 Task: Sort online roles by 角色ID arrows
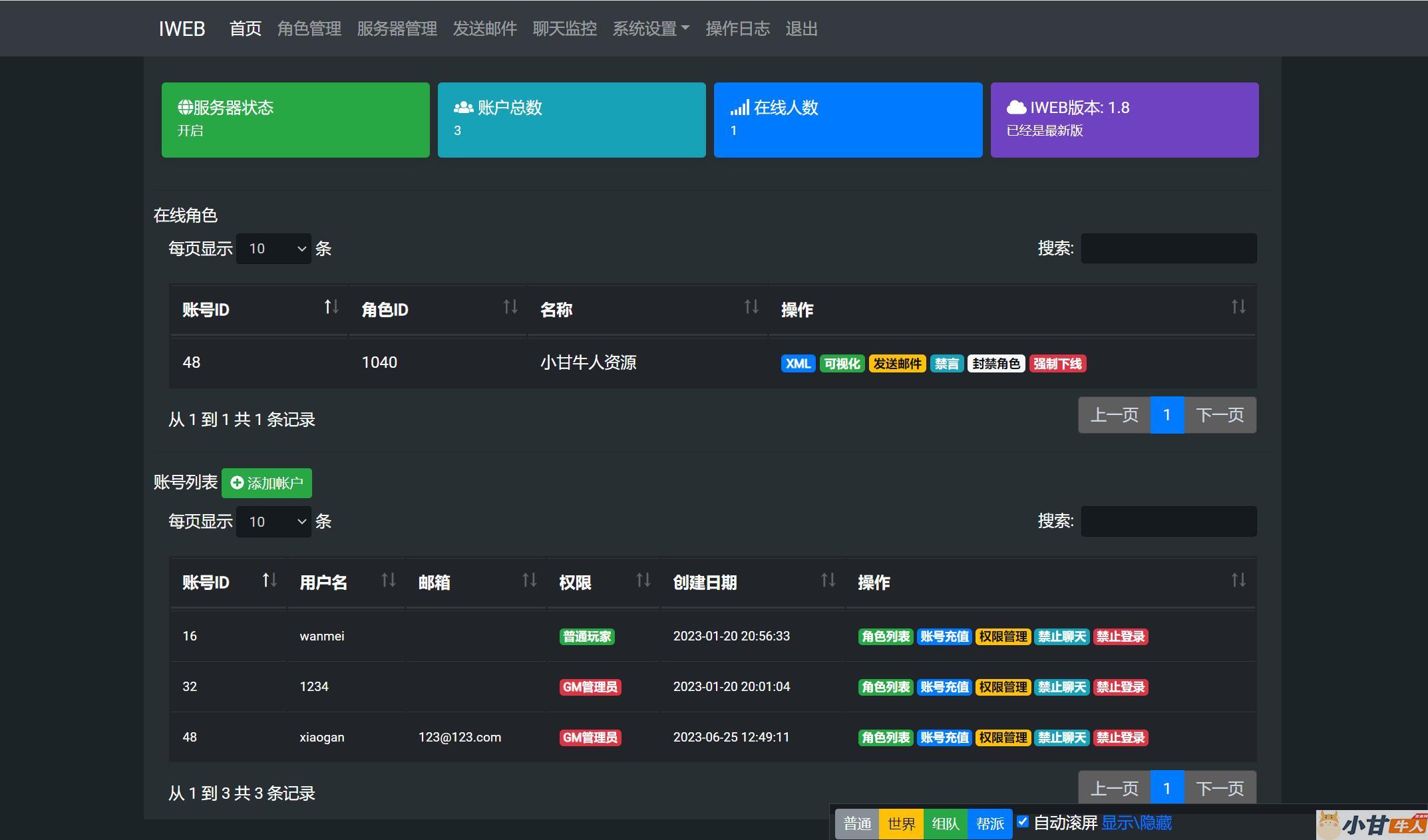point(510,307)
